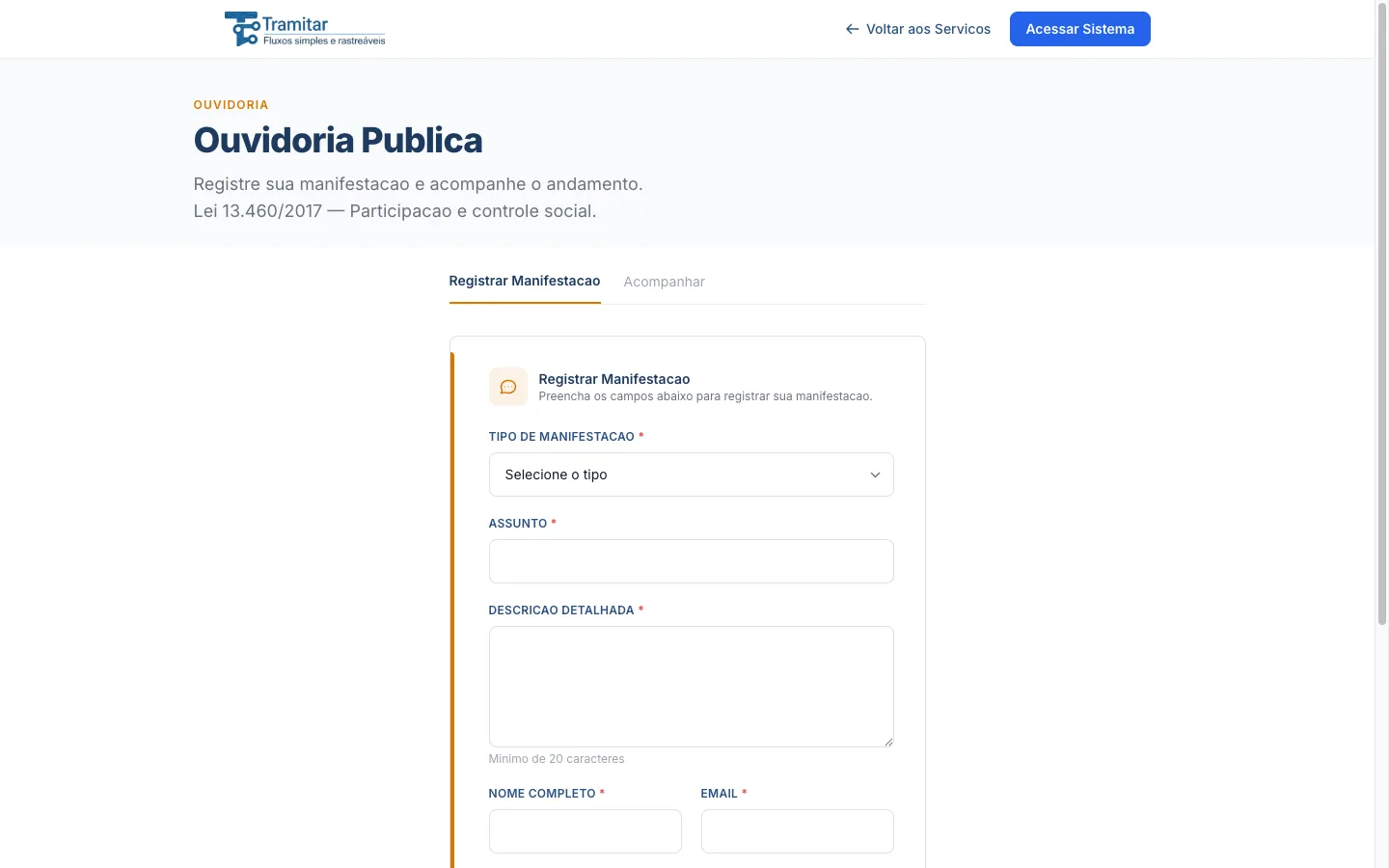The width and height of the screenshot is (1389, 868).
Task: Click into the Descricao Detalhada textarea
Action: tap(692, 687)
